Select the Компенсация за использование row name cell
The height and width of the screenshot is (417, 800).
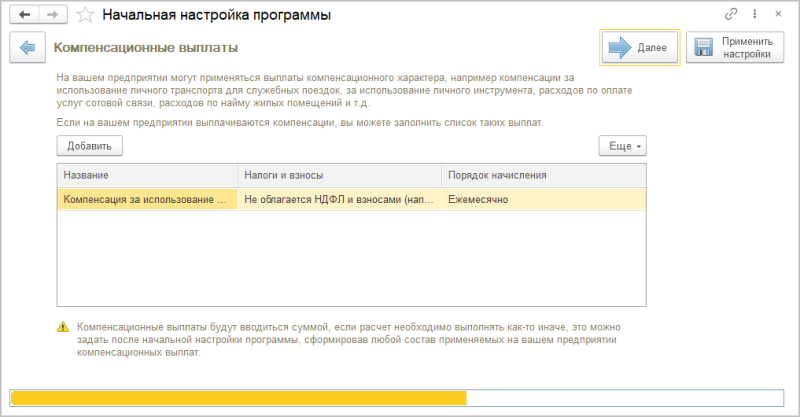[x=147, y=199]
